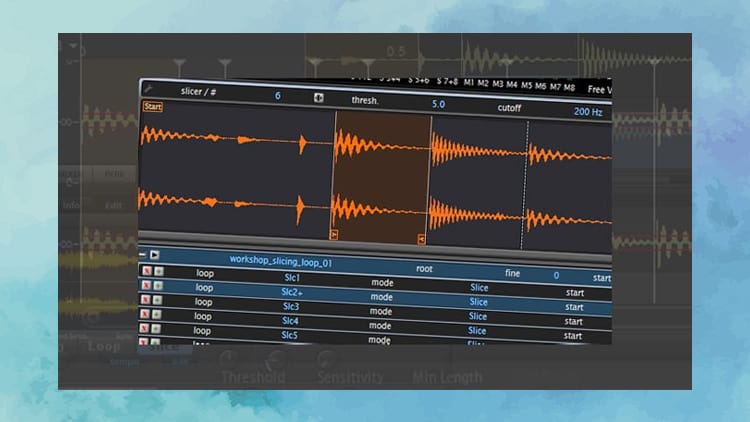The image size is (750, 422).
Task: Toggle the M1 button
Action: click(468, 82)
